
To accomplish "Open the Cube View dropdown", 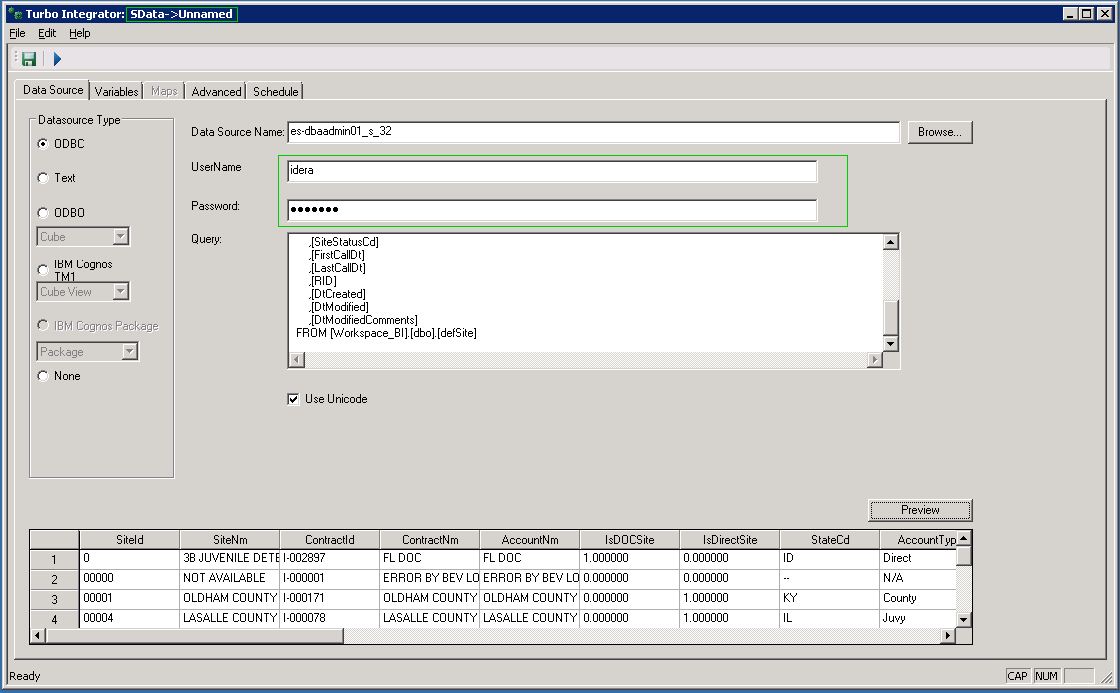I will tap(121, 291).
